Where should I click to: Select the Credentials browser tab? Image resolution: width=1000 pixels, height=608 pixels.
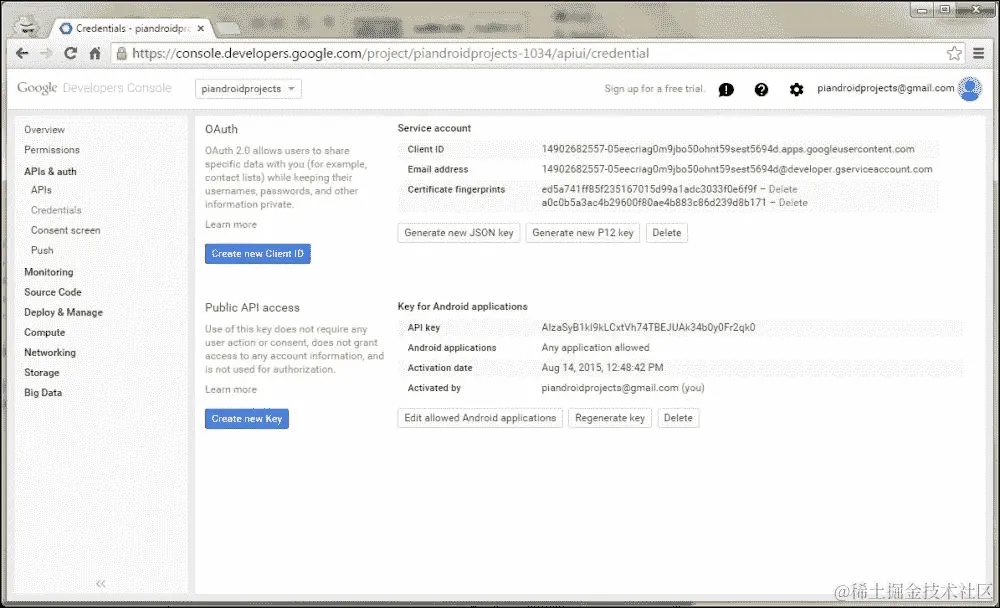(x=131, y=29)
